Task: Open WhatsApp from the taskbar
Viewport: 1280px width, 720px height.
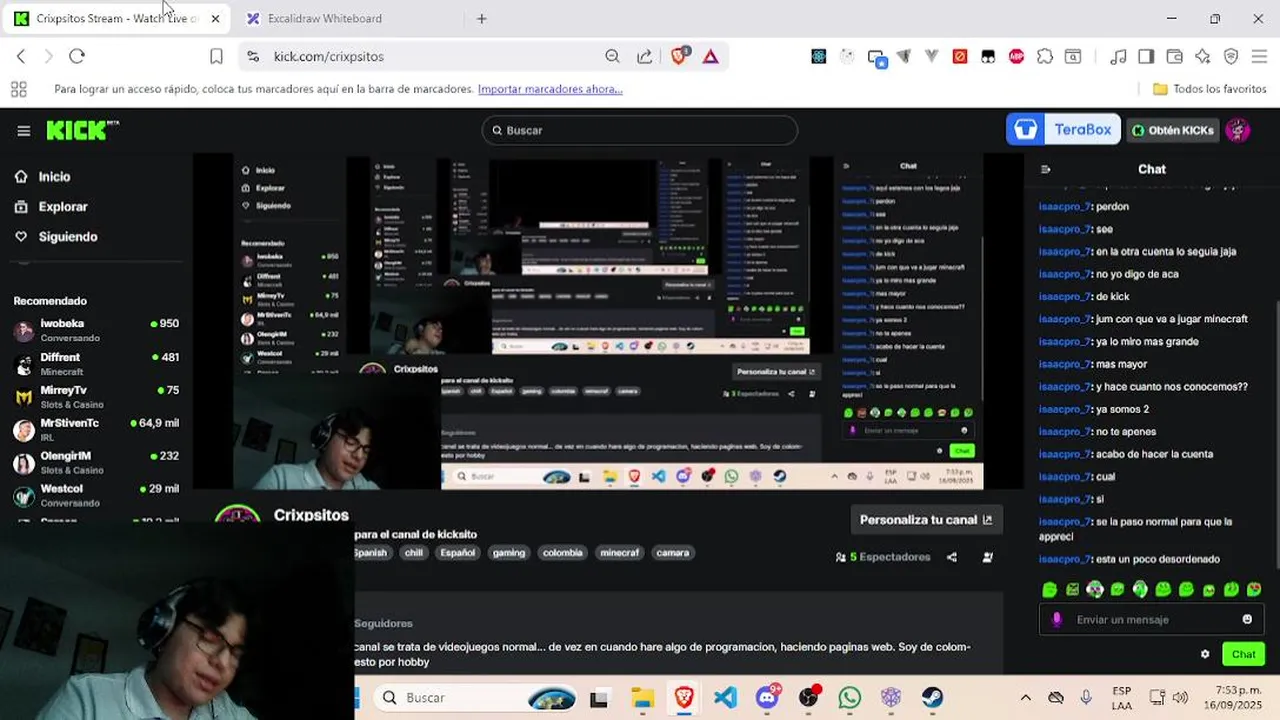Action: pyautogui.click(x=849, y=697)
